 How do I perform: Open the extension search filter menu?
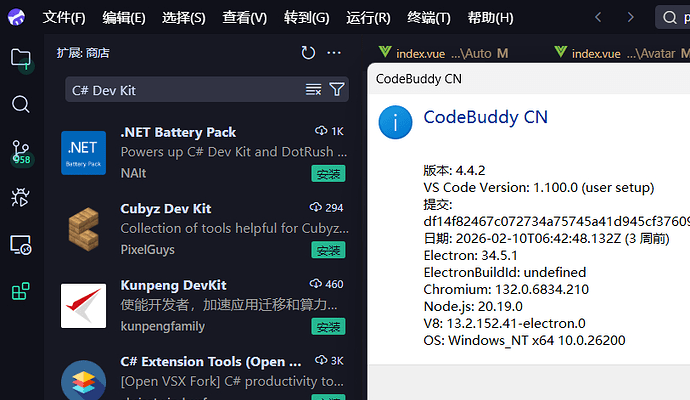337,90
